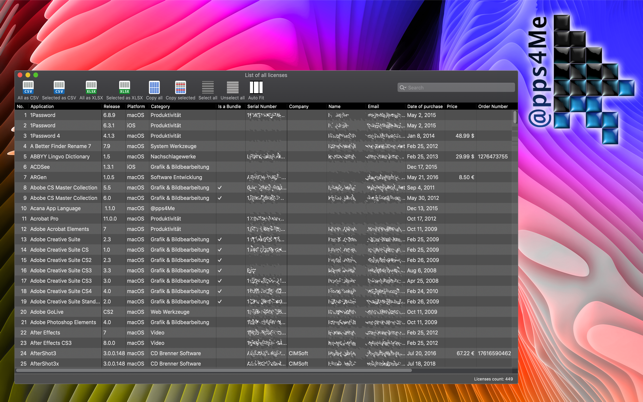Sort by the Release column header
The width and height of the screenshot is (643, 402).
click(x=114, y=106)
